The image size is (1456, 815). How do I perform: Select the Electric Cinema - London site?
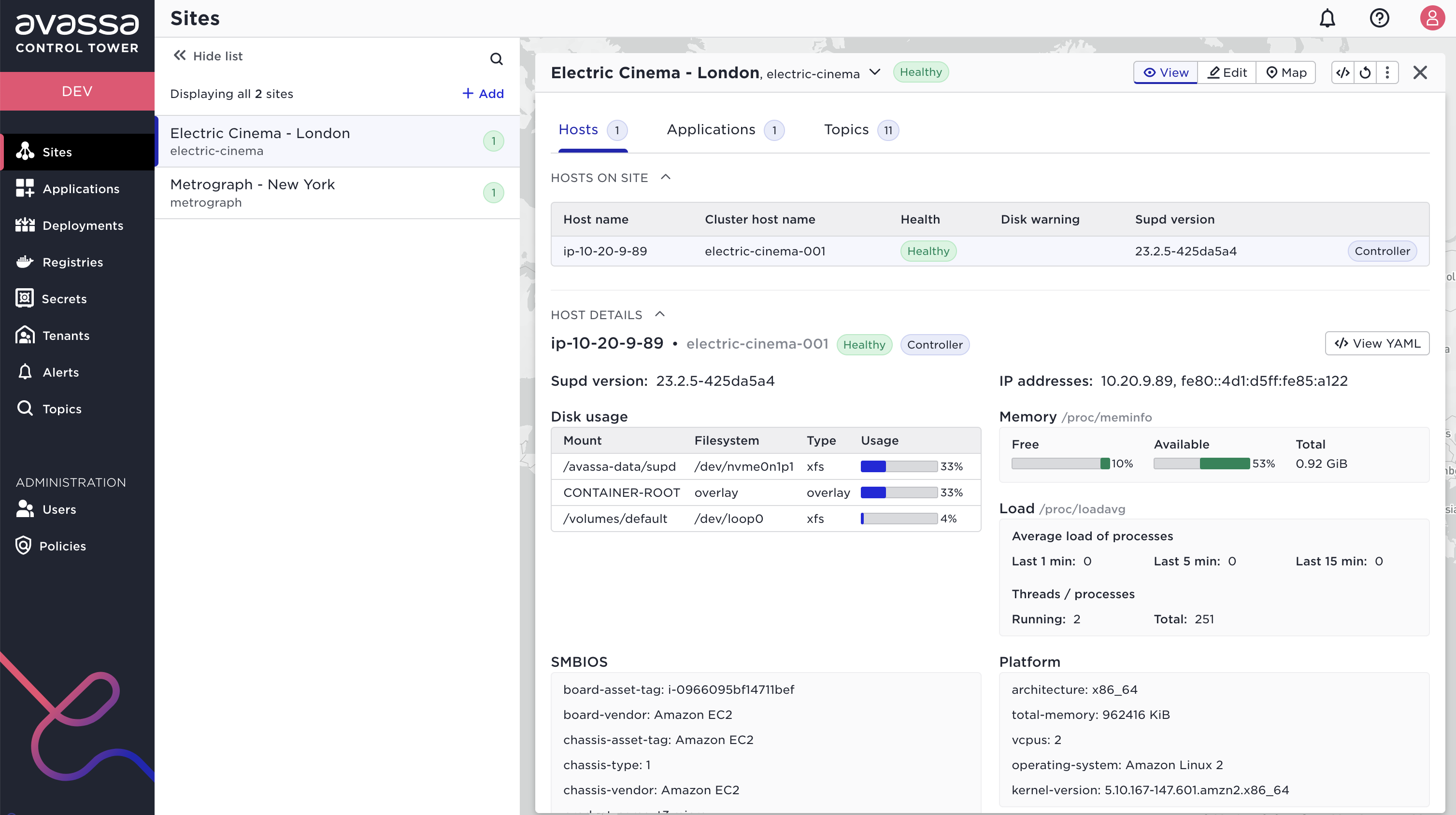[338, 141]
